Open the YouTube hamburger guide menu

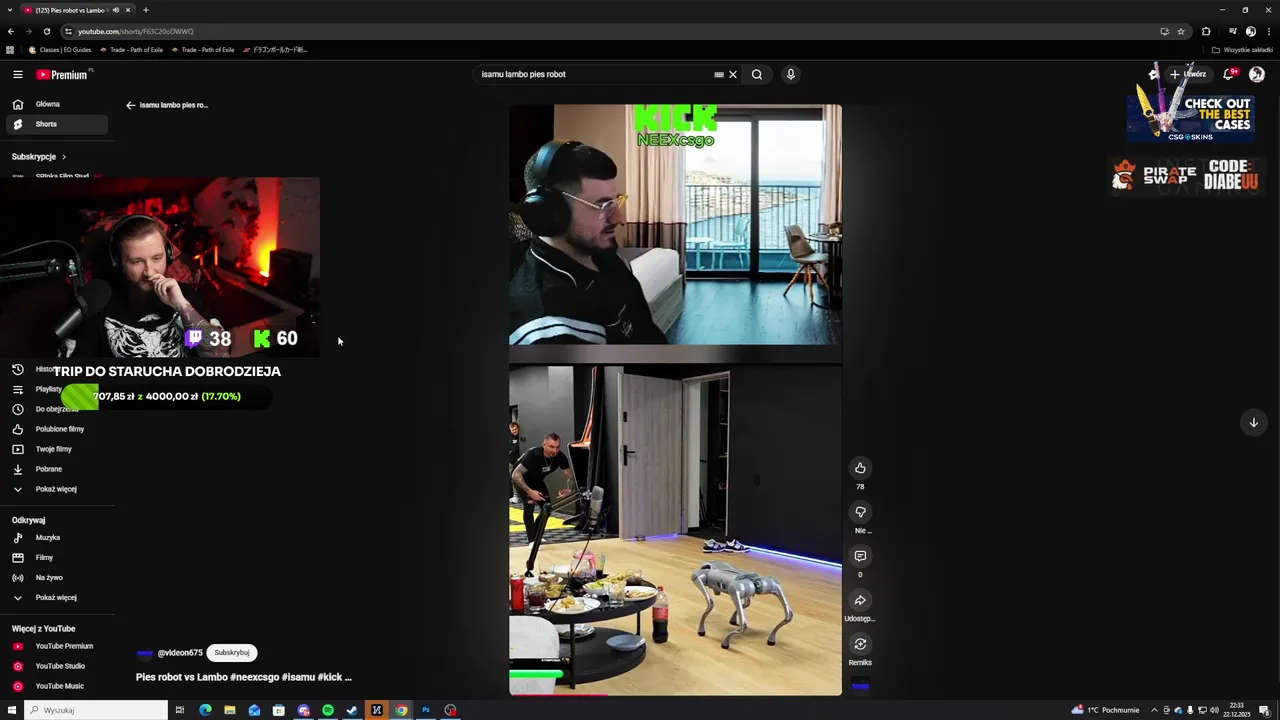tap(17, 74)
